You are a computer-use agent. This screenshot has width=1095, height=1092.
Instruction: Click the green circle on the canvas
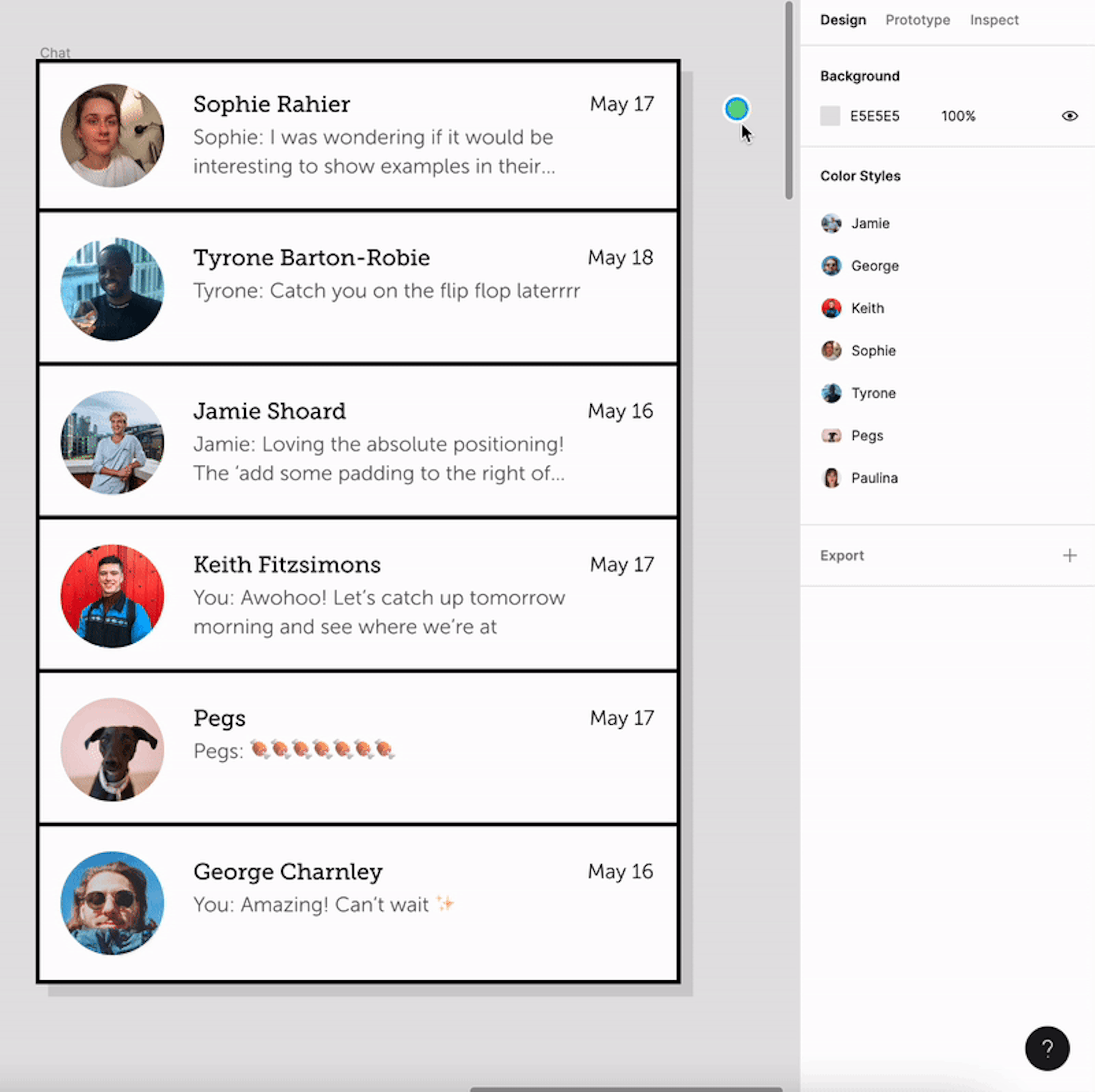pos(736,109)
